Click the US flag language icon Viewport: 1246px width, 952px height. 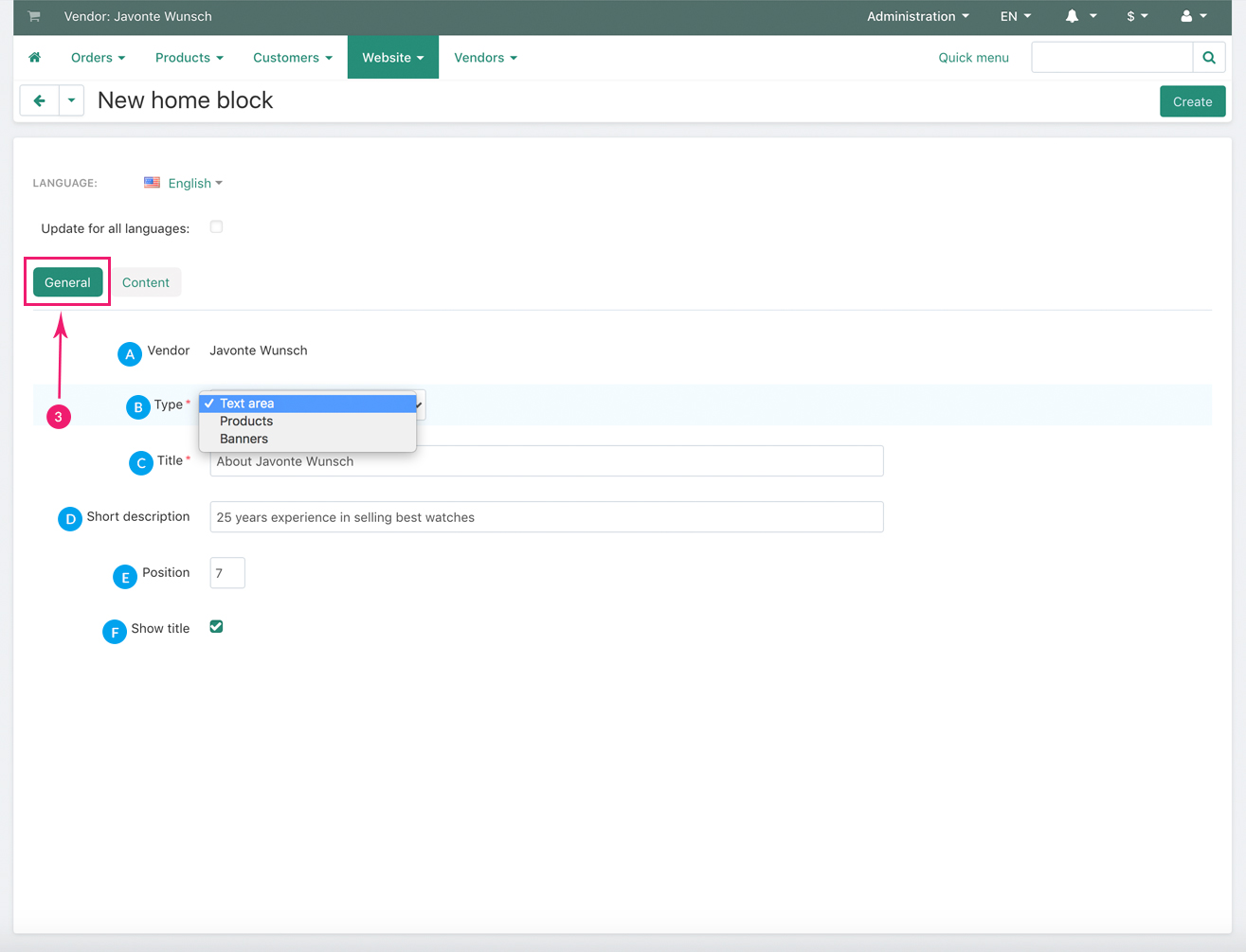click(152, 183)
